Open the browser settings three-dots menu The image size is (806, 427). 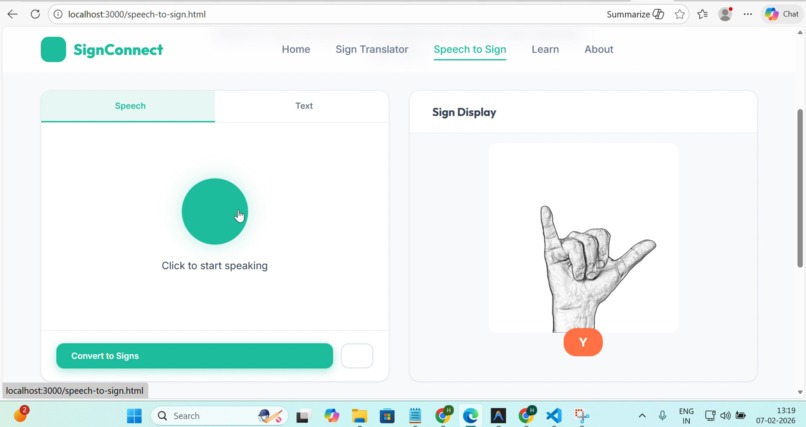(748, 14)
